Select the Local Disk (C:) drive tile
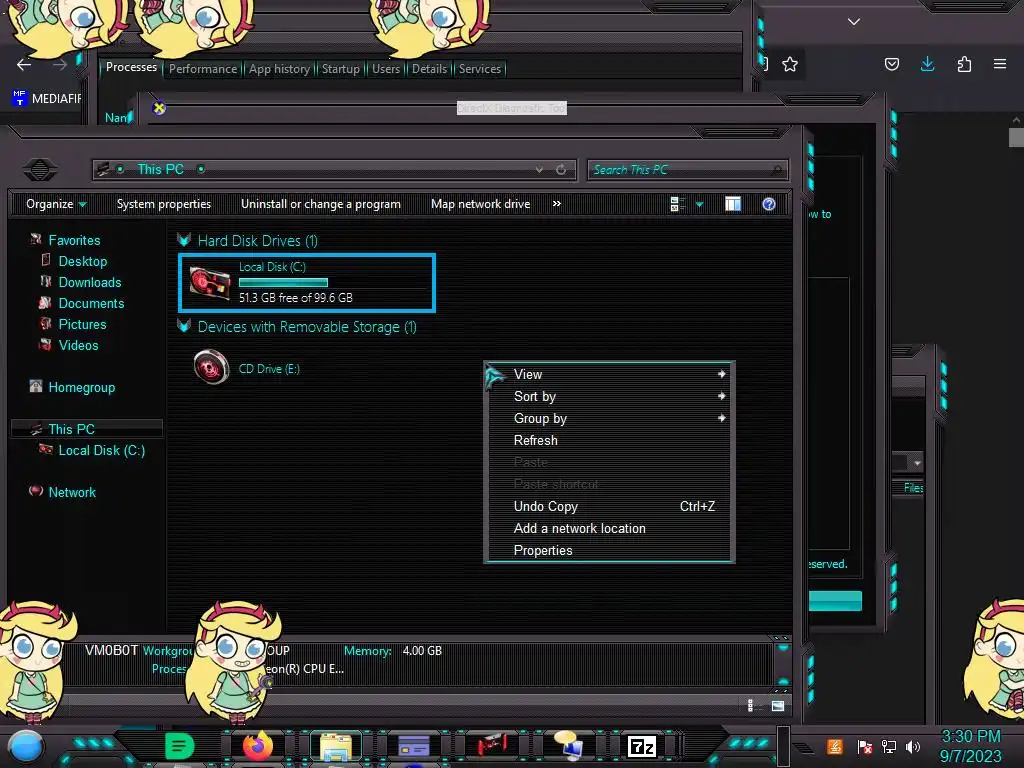 [307, 283]
